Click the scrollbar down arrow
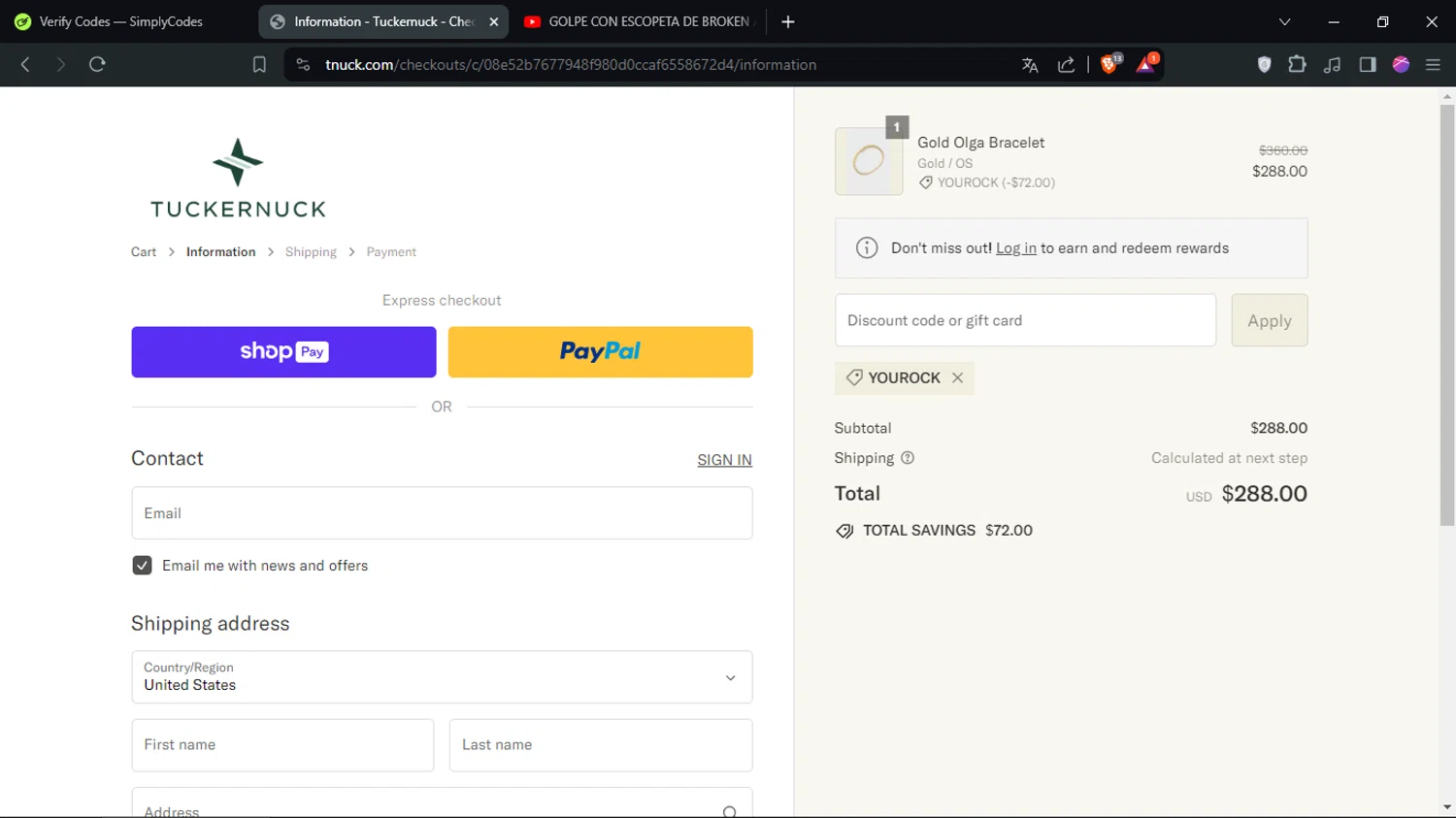 pos(1447,807)
